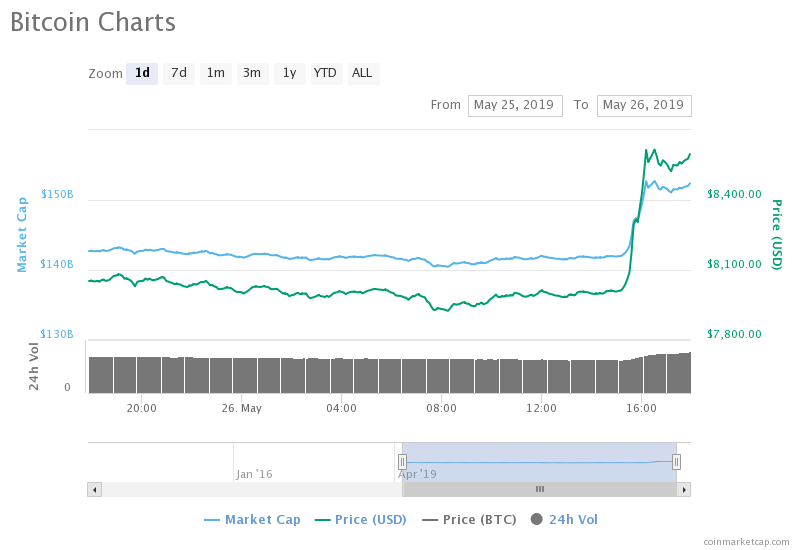Image resolution: width=800 pixels, height=550 pixels.
Task: Click the 12:00 x-axis label
Action: tap(541, 409)
